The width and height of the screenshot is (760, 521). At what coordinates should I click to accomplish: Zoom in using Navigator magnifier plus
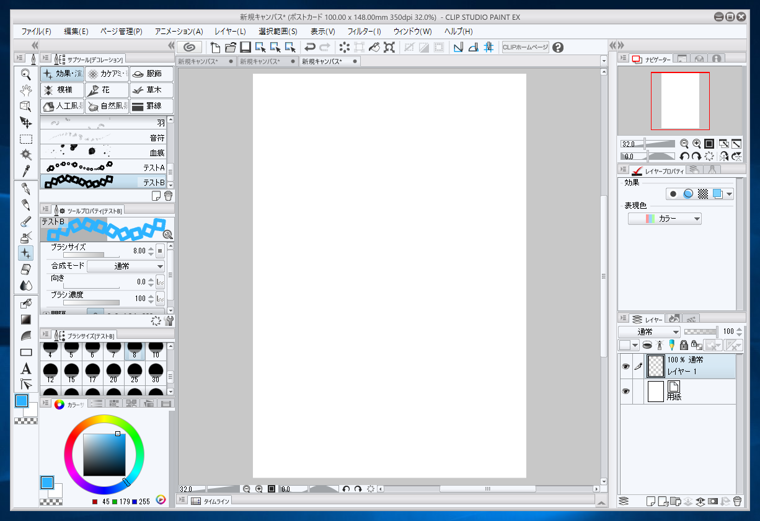[697, 143]
